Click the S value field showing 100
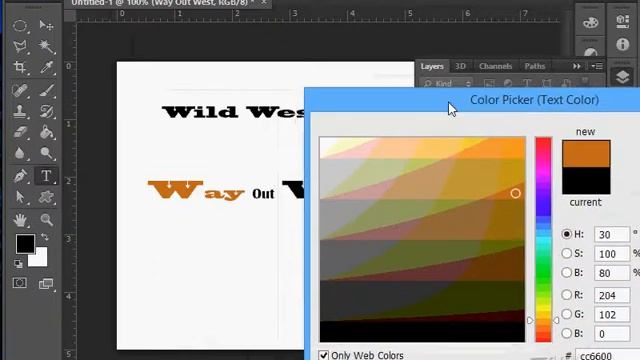This screenshot has height=360, width=640. pyautogui.click(x=612, y=254)
